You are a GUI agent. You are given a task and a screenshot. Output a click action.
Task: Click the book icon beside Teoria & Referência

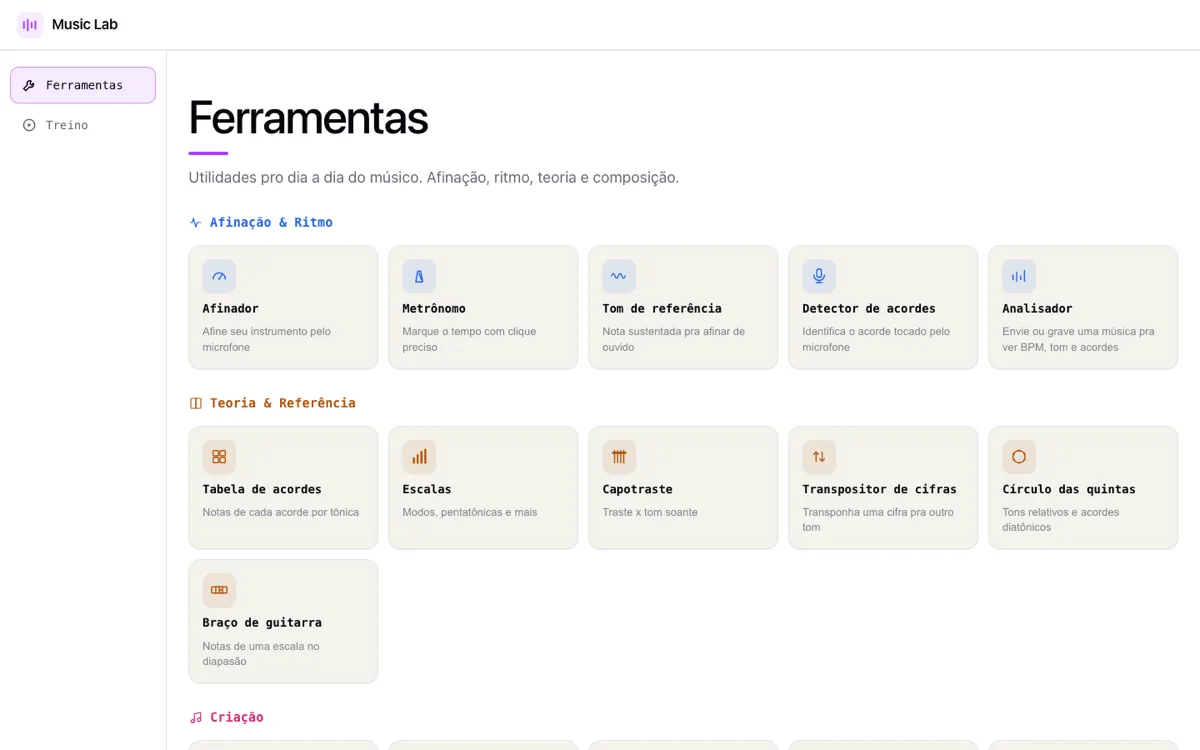[x=195, y=404]
